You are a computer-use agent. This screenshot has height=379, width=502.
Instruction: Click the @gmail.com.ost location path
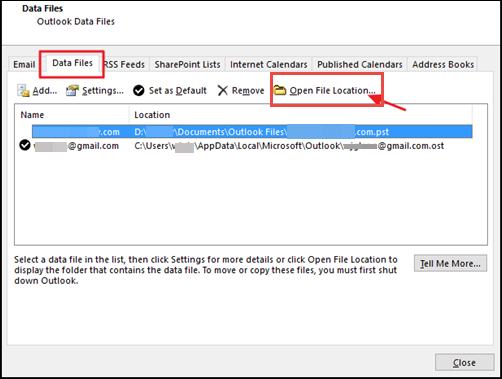tap(289, 146)
